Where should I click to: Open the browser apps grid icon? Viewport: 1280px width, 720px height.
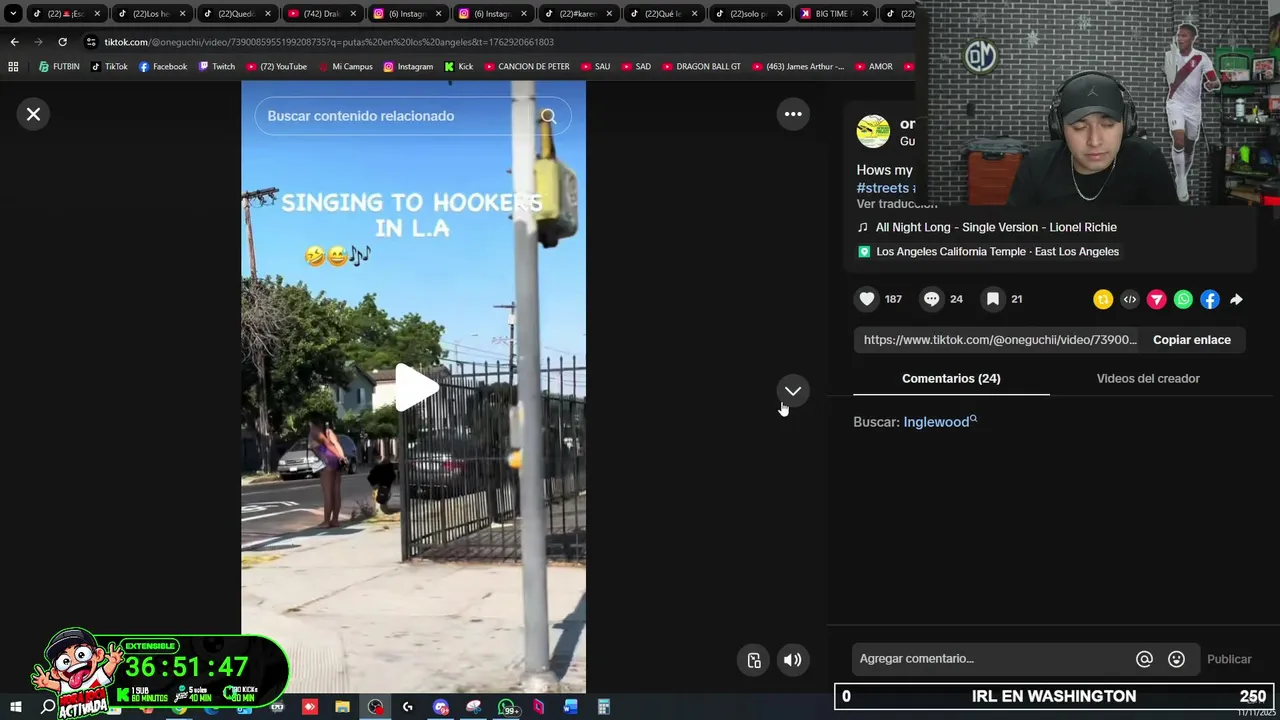[x=13, y=67]
